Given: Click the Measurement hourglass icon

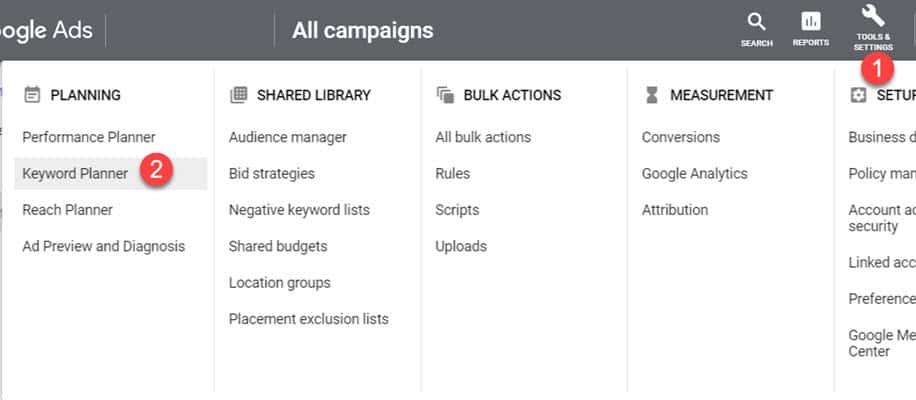Looking at the screenshot, I should [652, 95].
